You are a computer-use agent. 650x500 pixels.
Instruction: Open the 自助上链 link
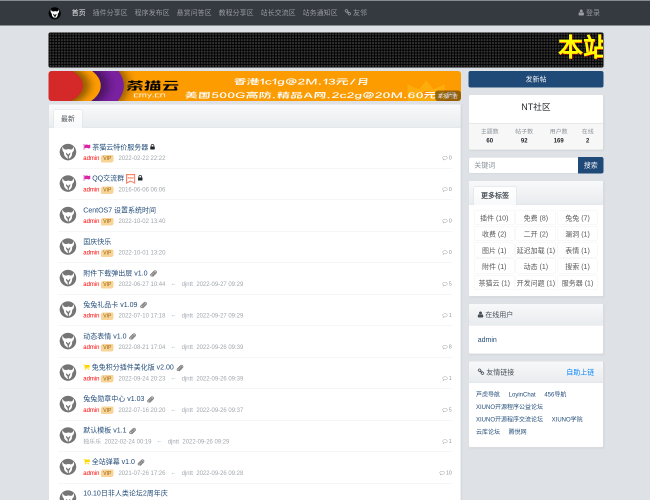point(580,372)
